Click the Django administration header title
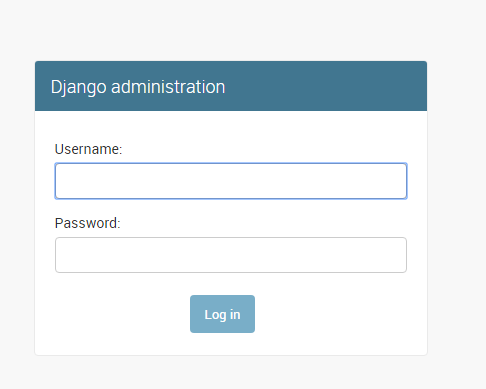Viewport: 486px width, 389px height. click(138, 87)
